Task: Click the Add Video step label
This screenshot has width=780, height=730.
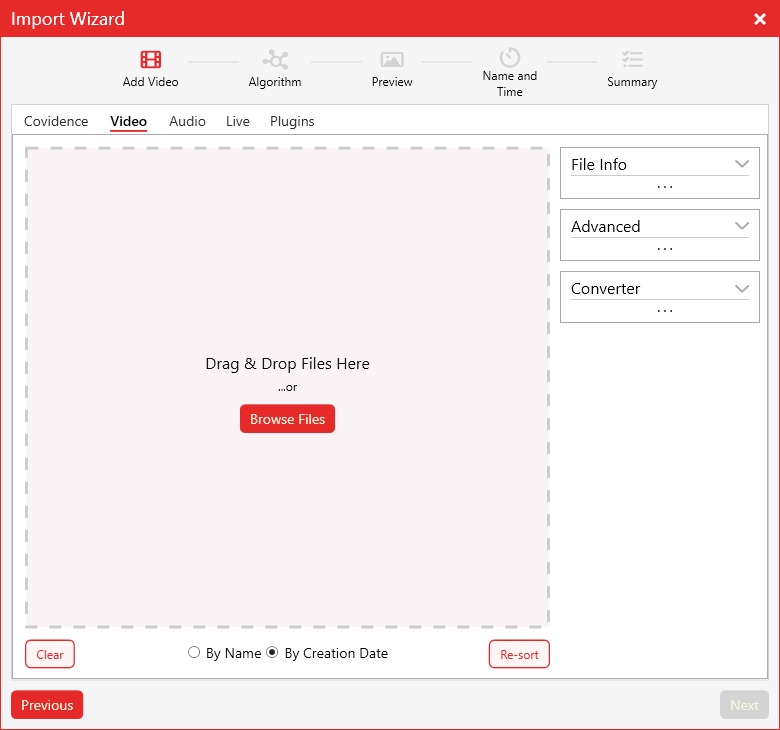Action: click(x=150, y=82)
